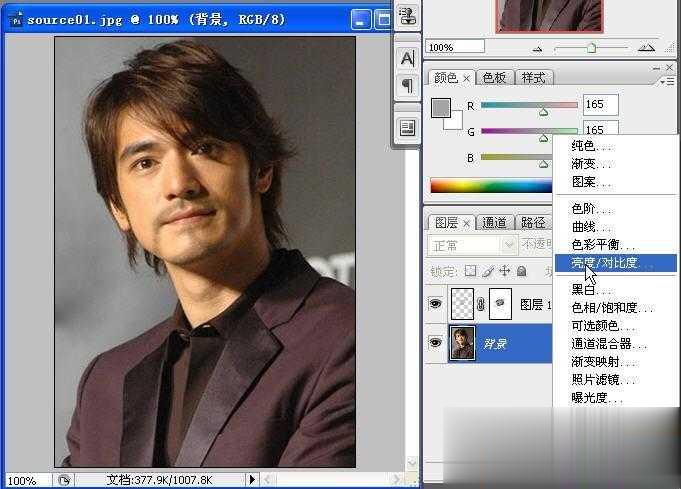The height and width of the screenshot is (489, 681).
Task: Choose 可选颜色 from the adjustment menu
Action: click(616, 325)
